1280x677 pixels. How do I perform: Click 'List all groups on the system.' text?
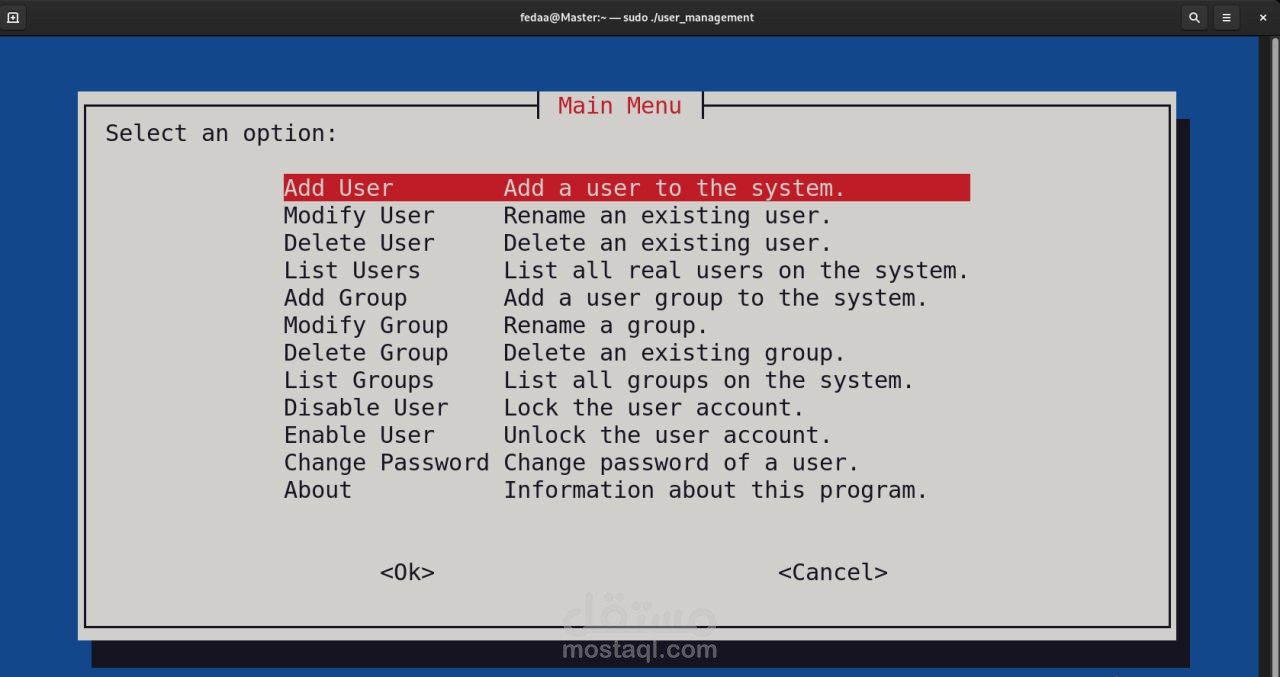click(709, 381)
